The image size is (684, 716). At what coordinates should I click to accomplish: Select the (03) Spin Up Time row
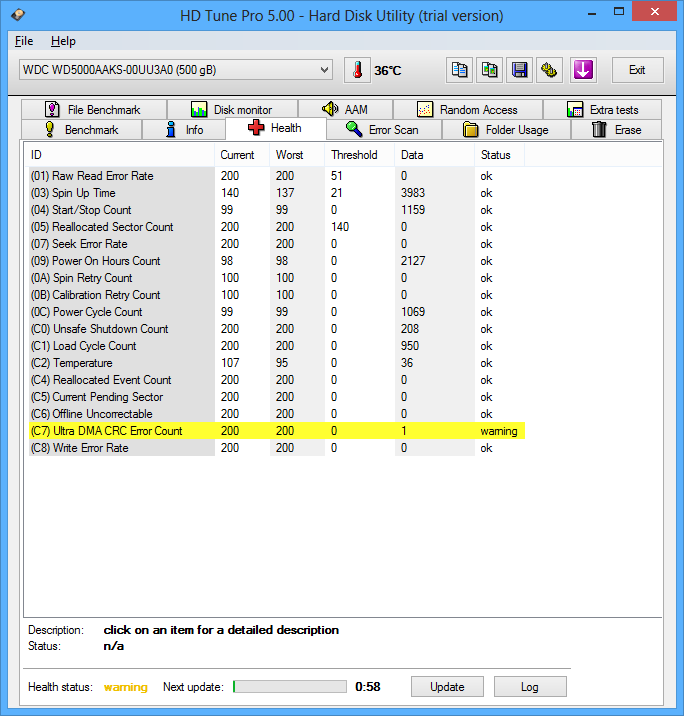coord(277,193)
